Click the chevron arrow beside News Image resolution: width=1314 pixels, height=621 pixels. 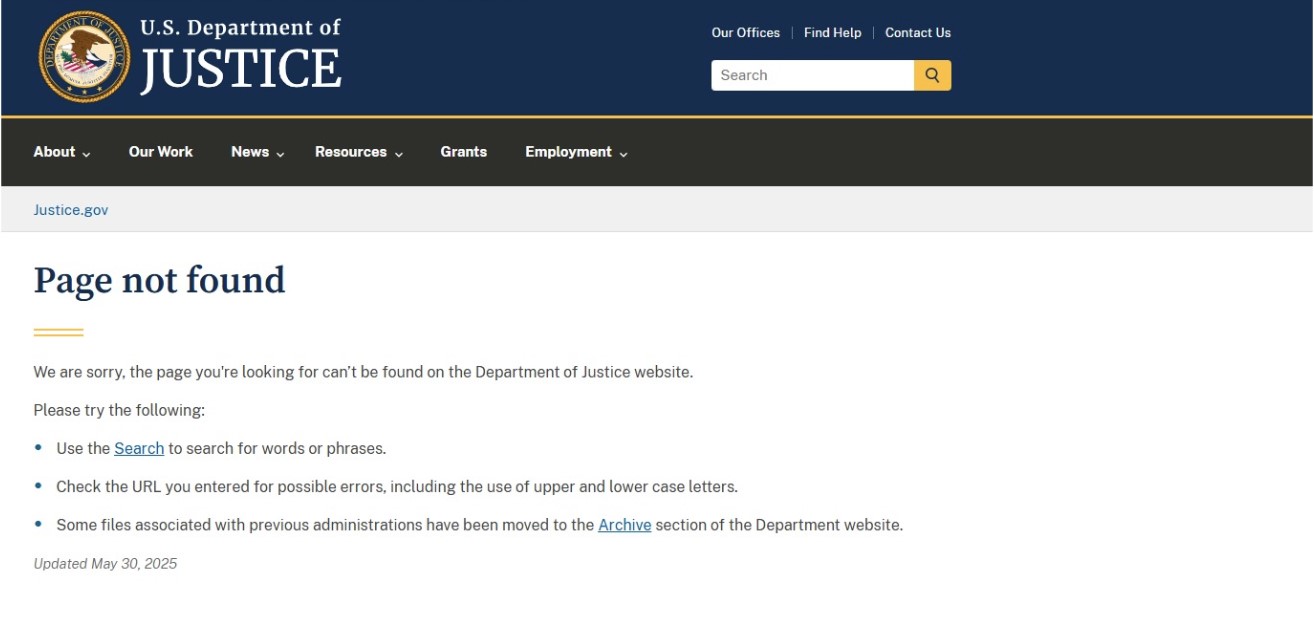pyautogui.click(x=280, y=154)
